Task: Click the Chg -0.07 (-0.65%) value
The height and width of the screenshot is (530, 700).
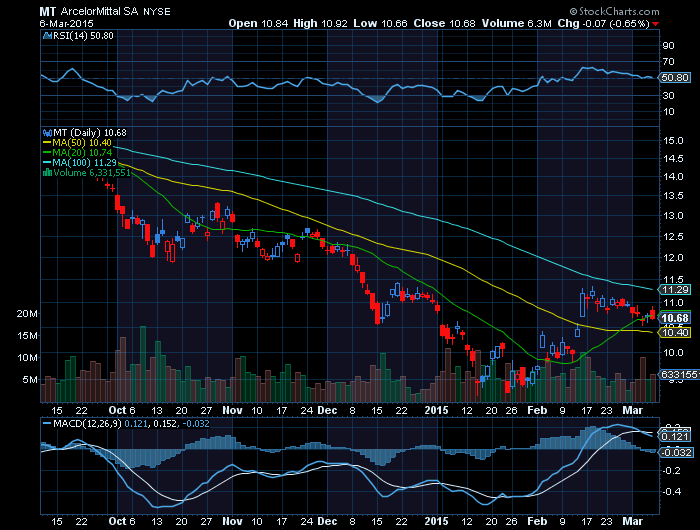Action: click(x=603, y=23)
